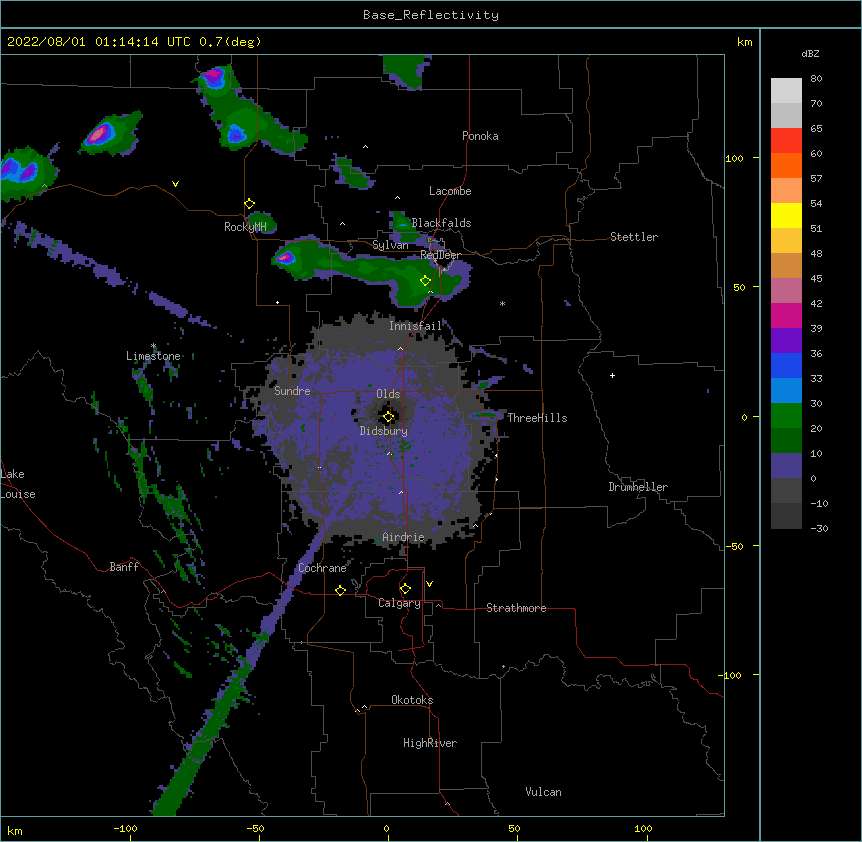Image resolution: width=862 pixels, height=842 pixels.
Task: Click the Innisfail town label
Action: [x=416, y=326]
